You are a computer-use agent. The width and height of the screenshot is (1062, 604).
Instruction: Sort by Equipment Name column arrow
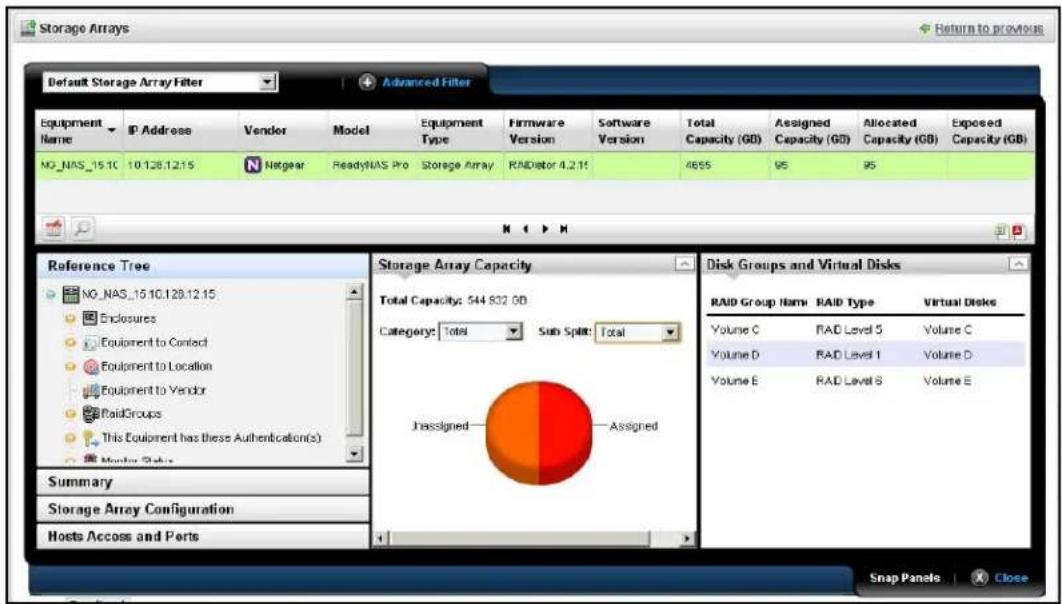click(112, 129)
